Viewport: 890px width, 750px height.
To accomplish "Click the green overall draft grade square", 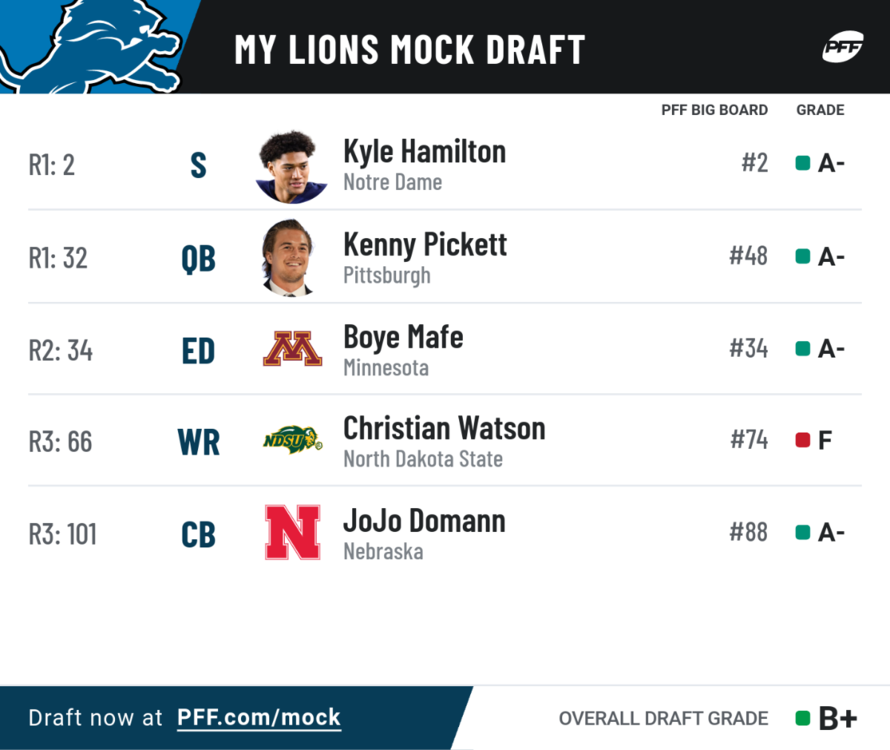I will click(x=802, y=718).
